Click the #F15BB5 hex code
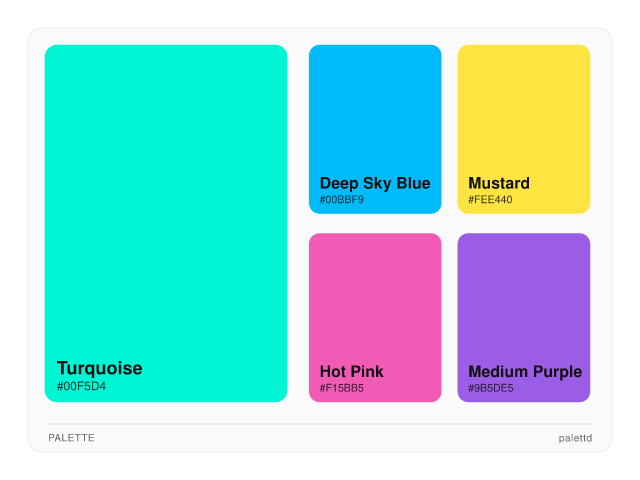This screenshot has width=640, height=480. (342, 388)
